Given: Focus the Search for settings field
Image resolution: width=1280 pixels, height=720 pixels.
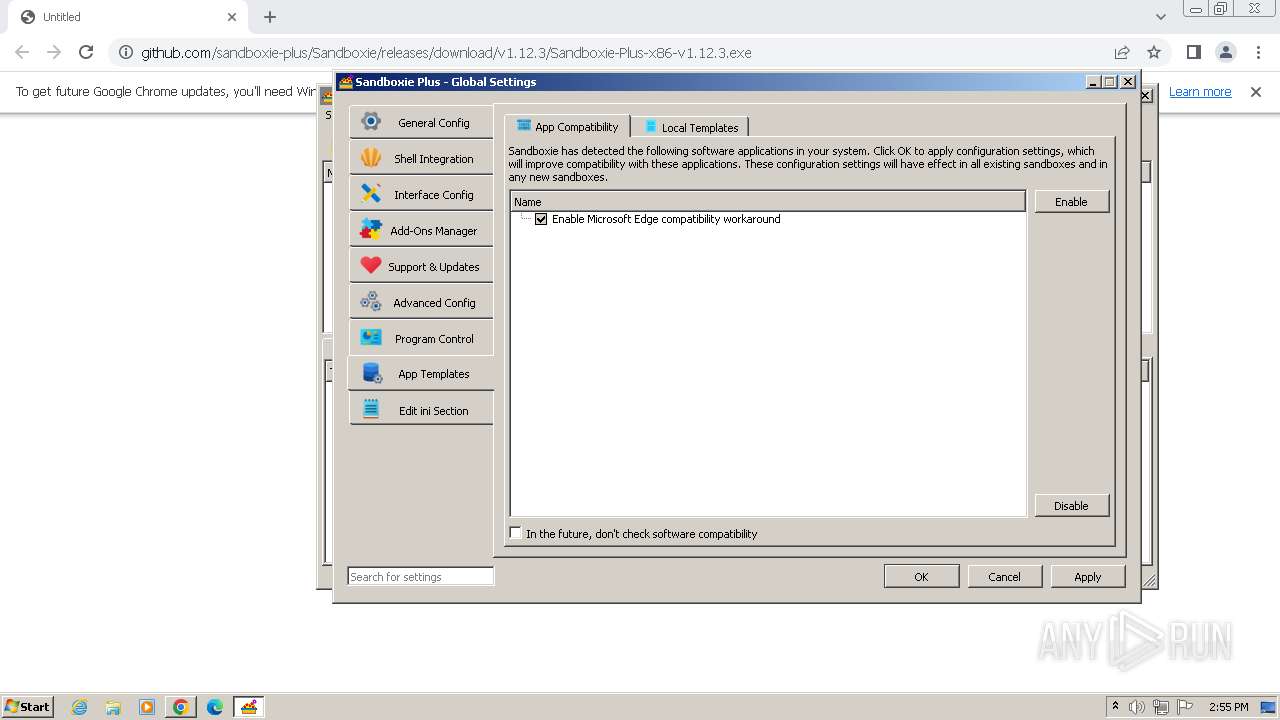Looking at the screenshot, I should point(420,576).
